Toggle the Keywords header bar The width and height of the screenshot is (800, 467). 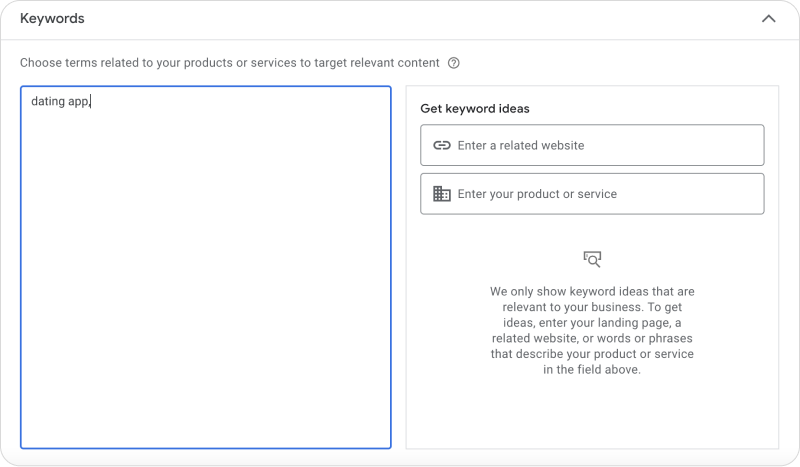click(x=400, y=19)
